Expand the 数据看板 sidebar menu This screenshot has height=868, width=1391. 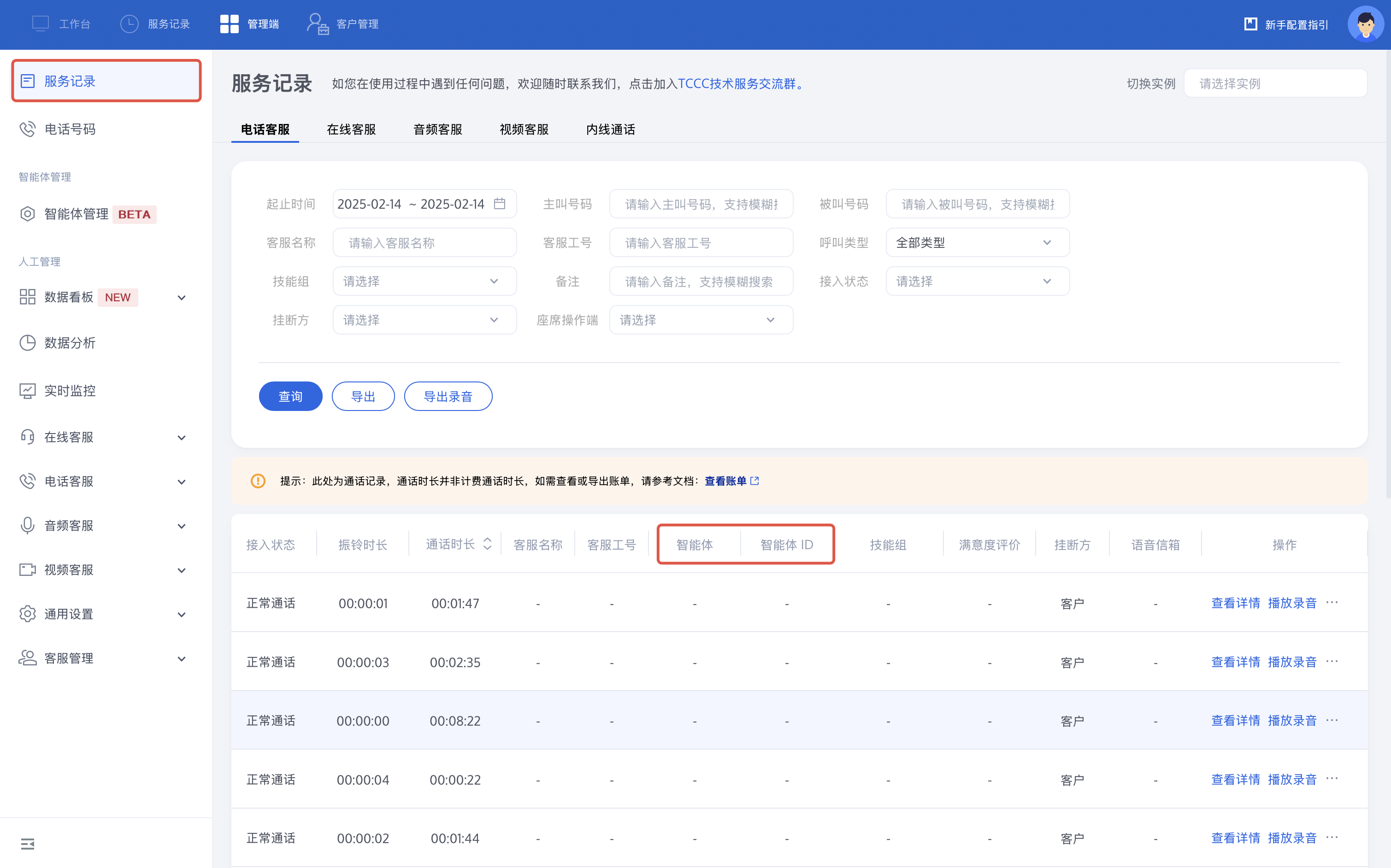pyautogui.click(x=182, y=297)
